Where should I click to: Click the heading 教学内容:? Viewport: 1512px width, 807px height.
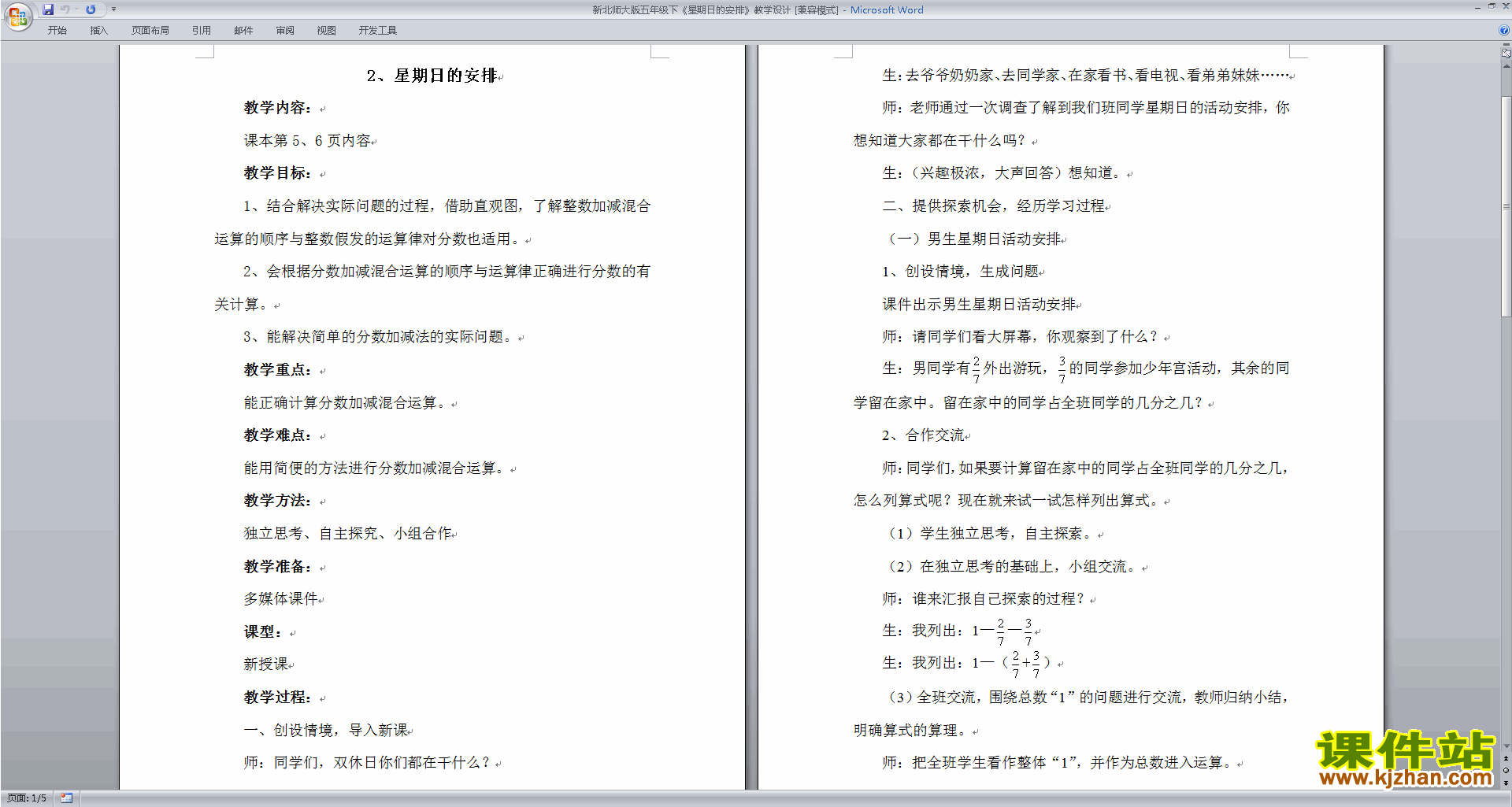pyautogui.click(x=278, y=108)
